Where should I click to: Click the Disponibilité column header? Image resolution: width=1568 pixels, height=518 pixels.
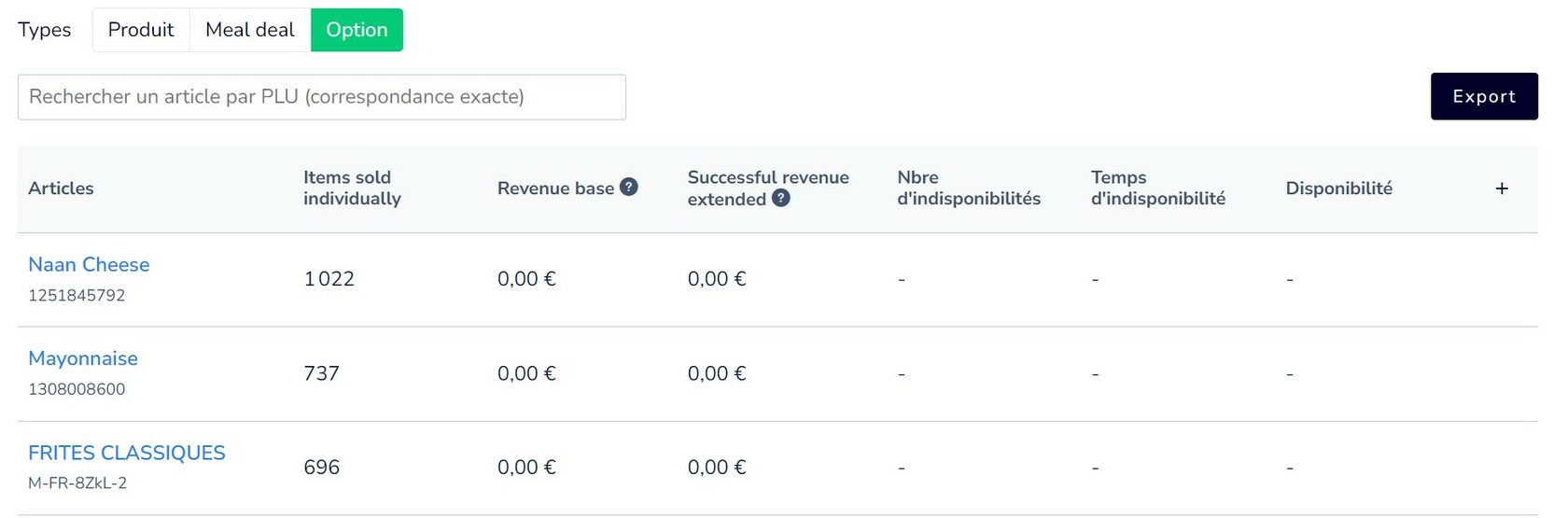pos(1339,189)
